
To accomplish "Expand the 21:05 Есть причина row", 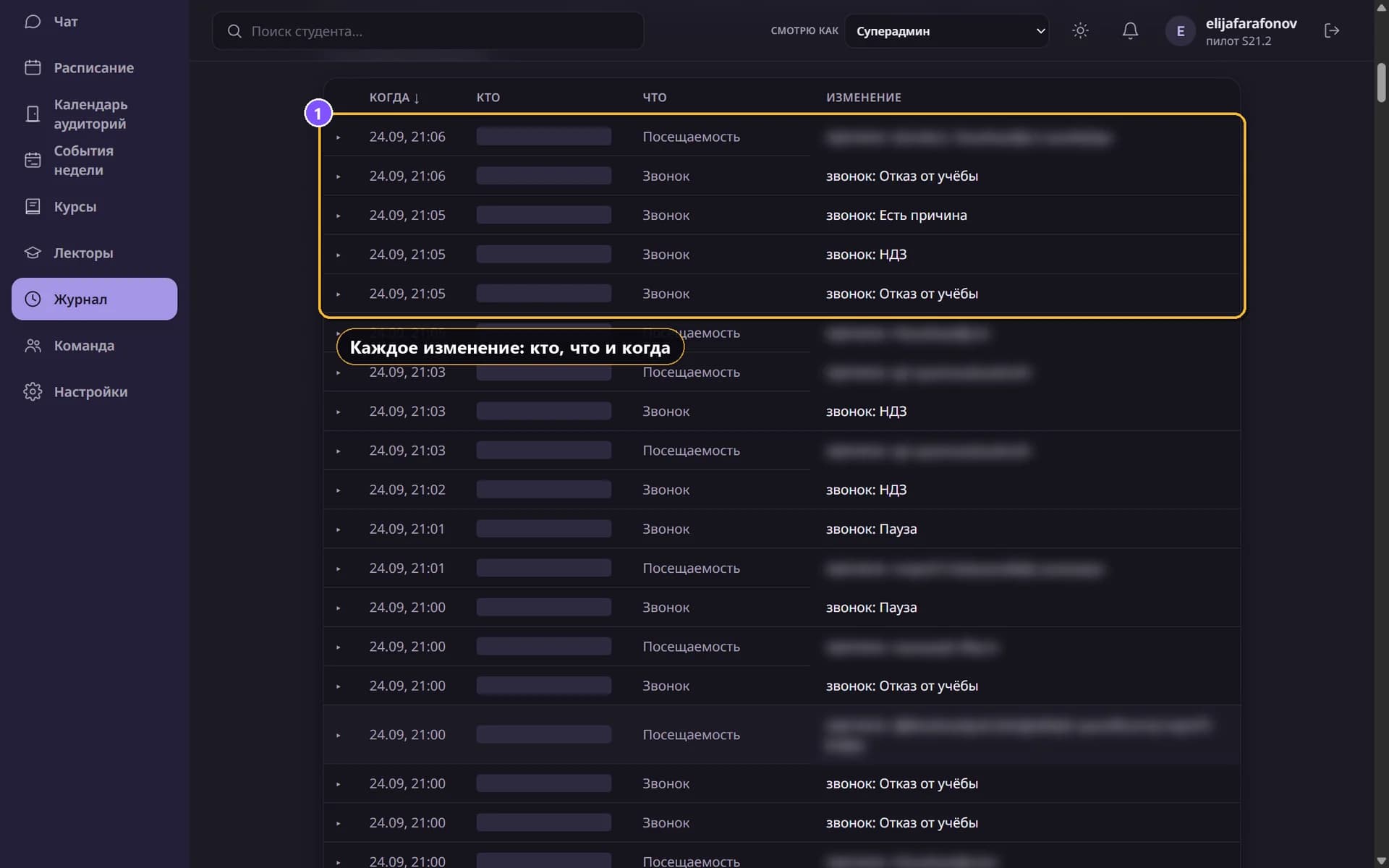I will coord(338,216).
